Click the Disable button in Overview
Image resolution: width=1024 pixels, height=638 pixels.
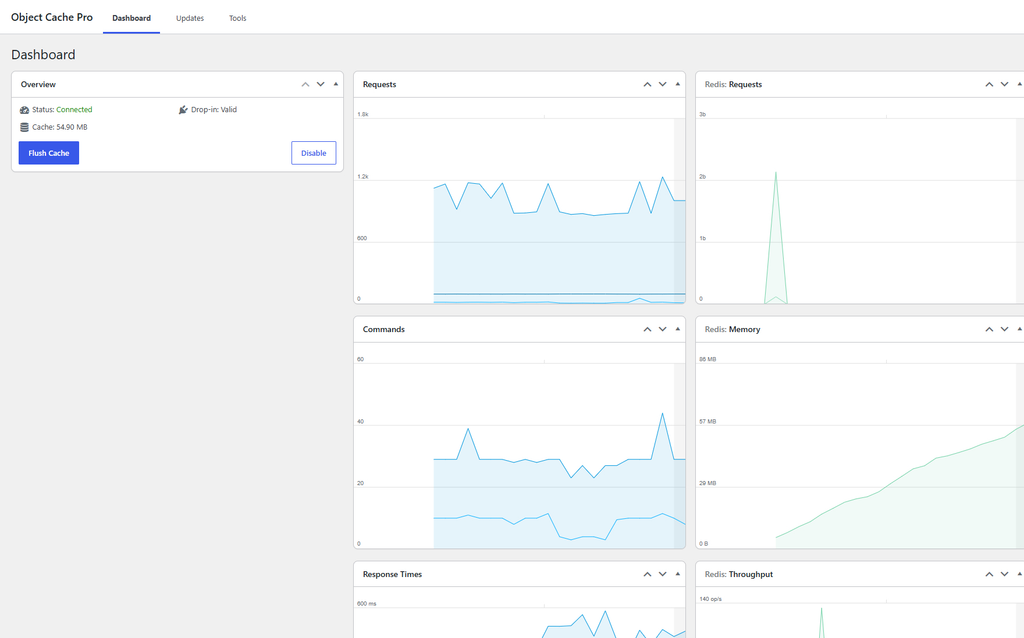click(313, 153)
